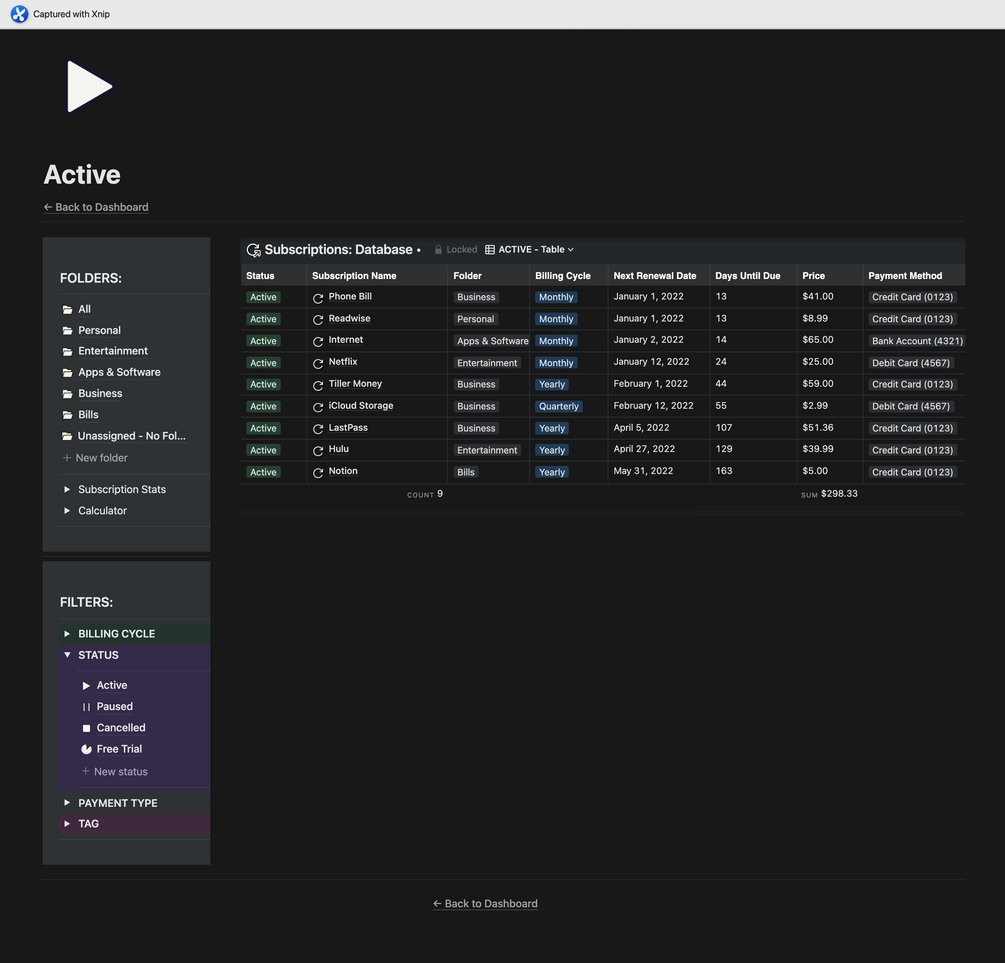Open the Netflix subscription entry
Viewport: 1005px width, 963px height.
(343, 362)
